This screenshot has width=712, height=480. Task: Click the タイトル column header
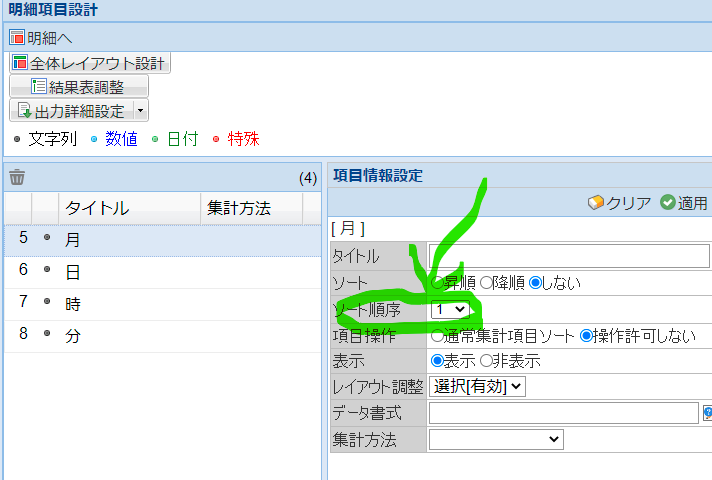tap(129, 208)
